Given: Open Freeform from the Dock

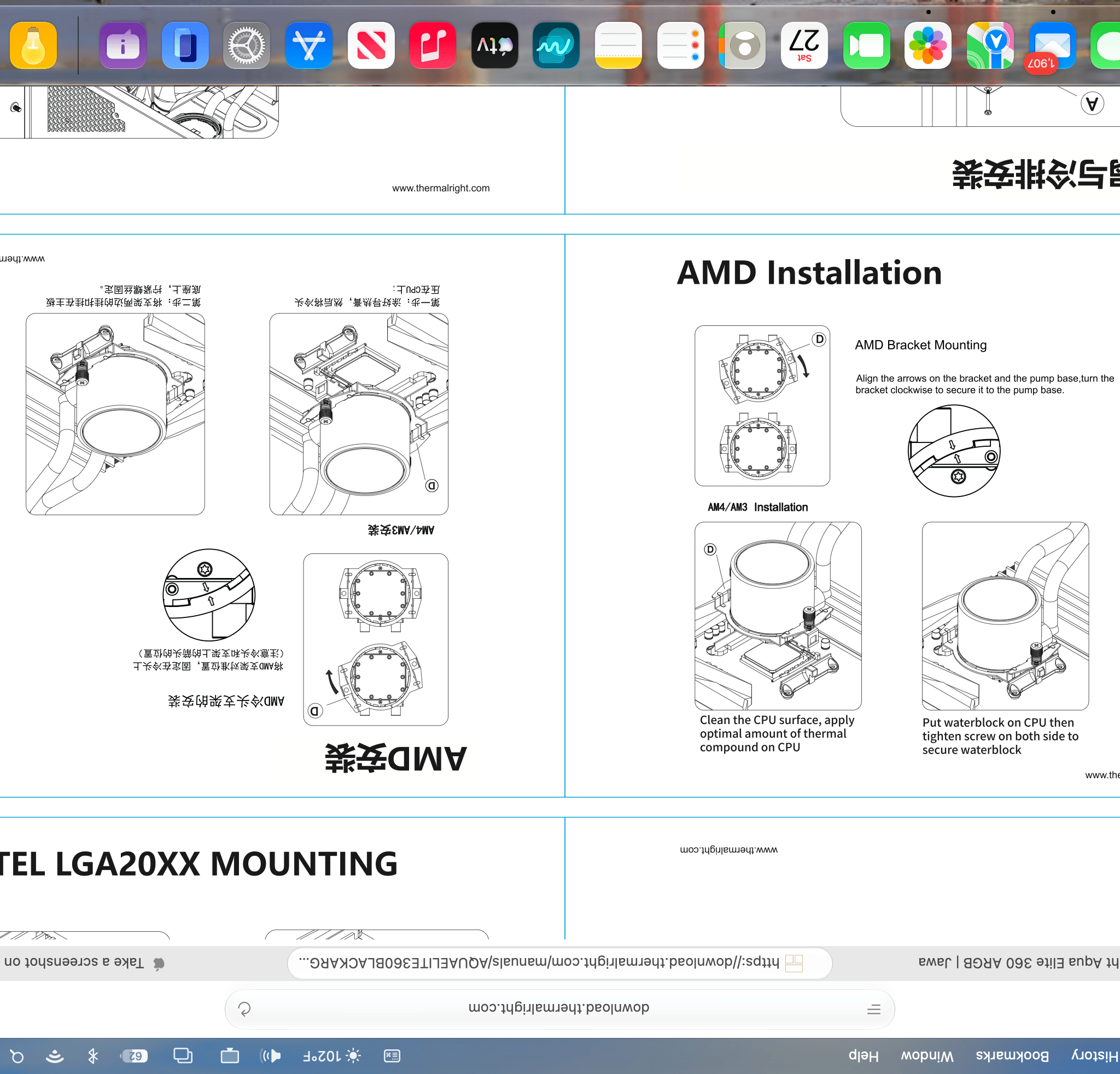Looking at the screenshot, I should coord(556,46).
